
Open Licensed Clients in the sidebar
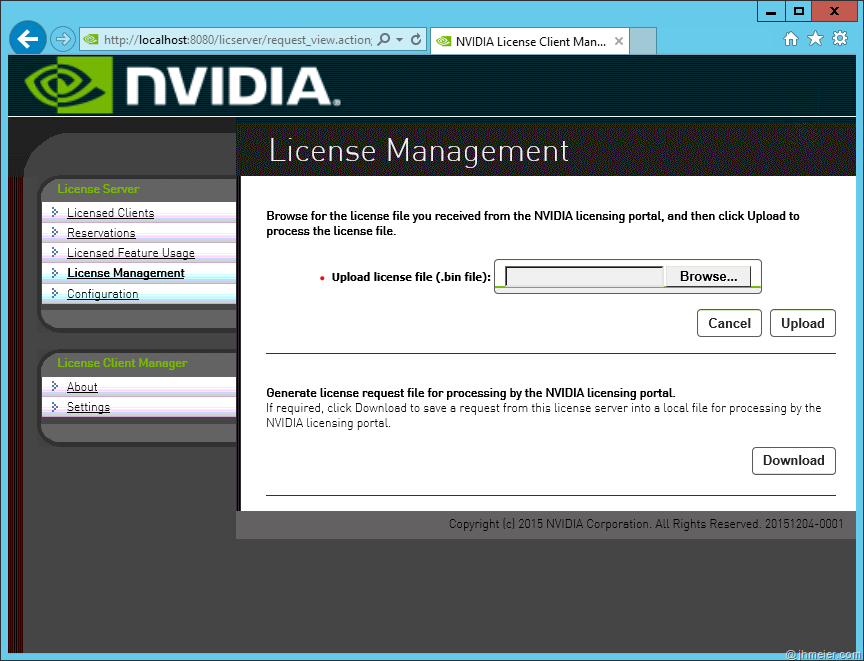110,213
